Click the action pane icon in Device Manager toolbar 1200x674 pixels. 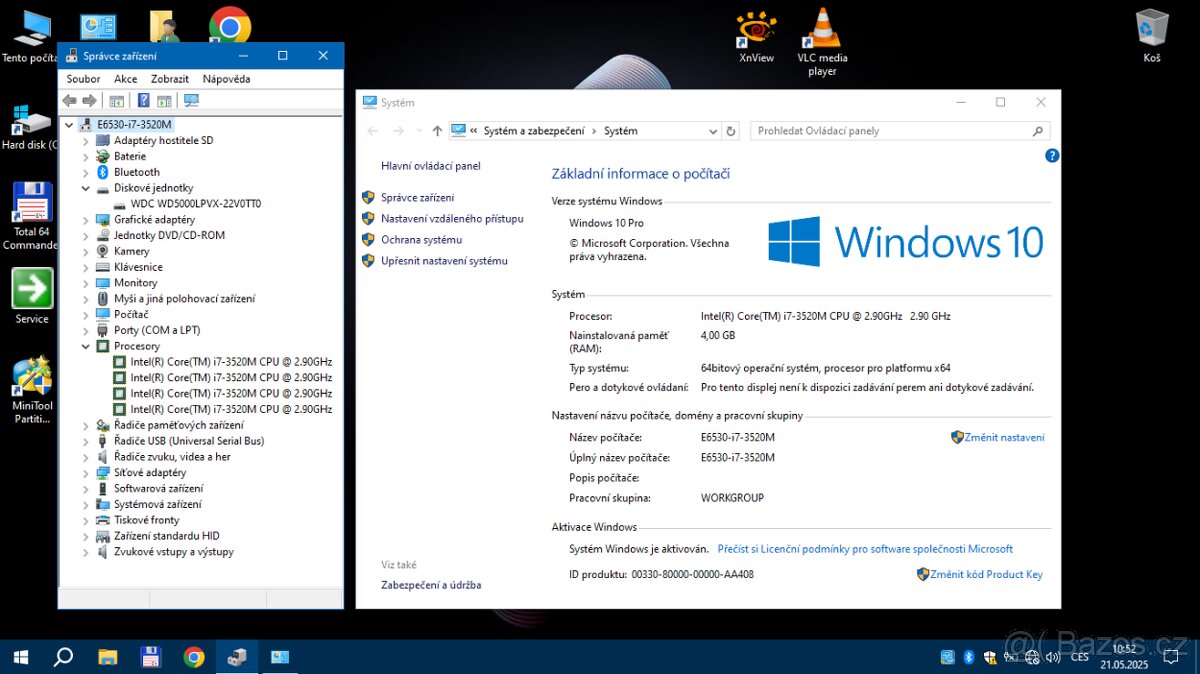tap(164, 100)
